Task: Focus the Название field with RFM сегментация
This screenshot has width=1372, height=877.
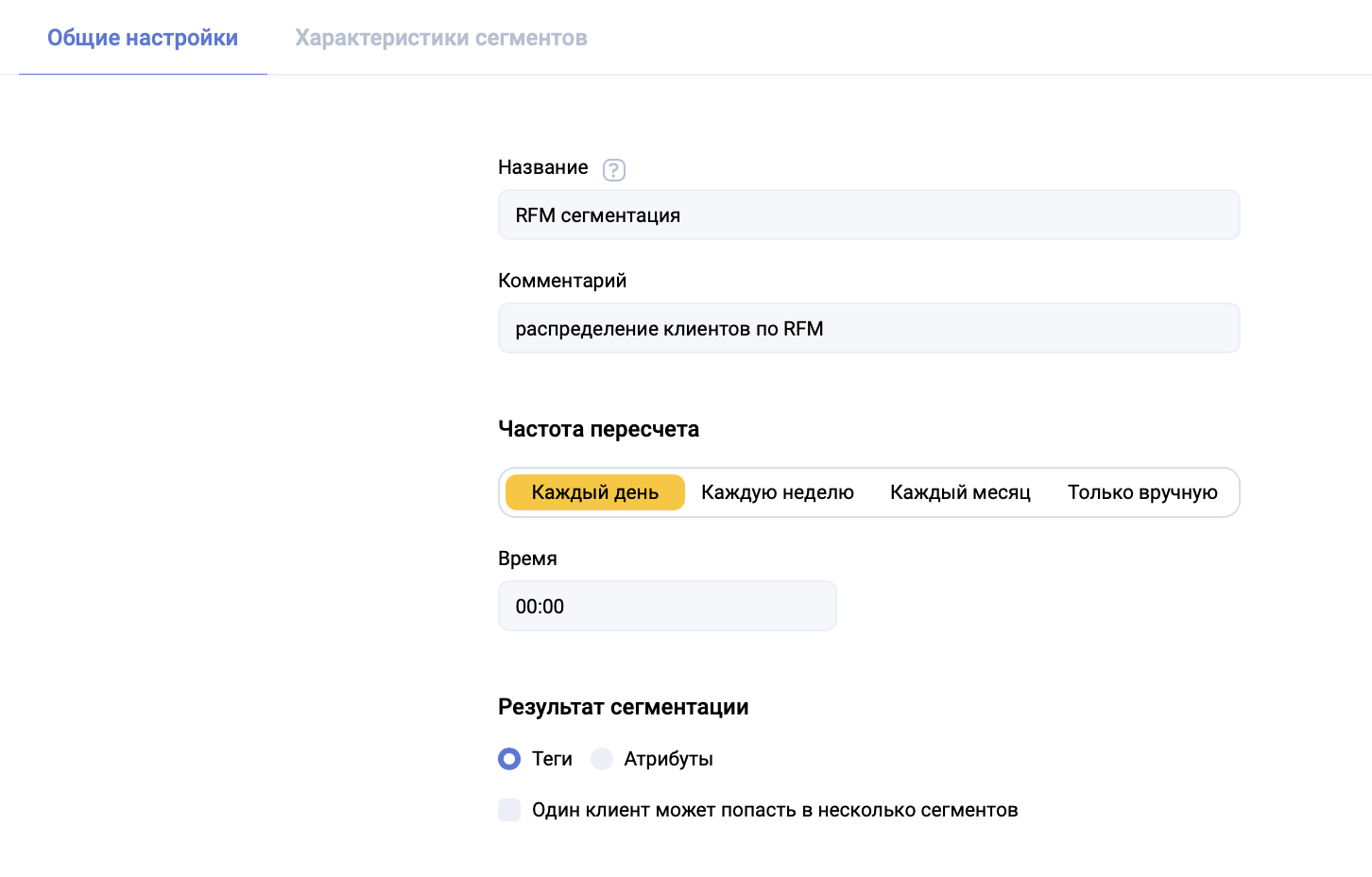Action: click(x=868, y=215)
